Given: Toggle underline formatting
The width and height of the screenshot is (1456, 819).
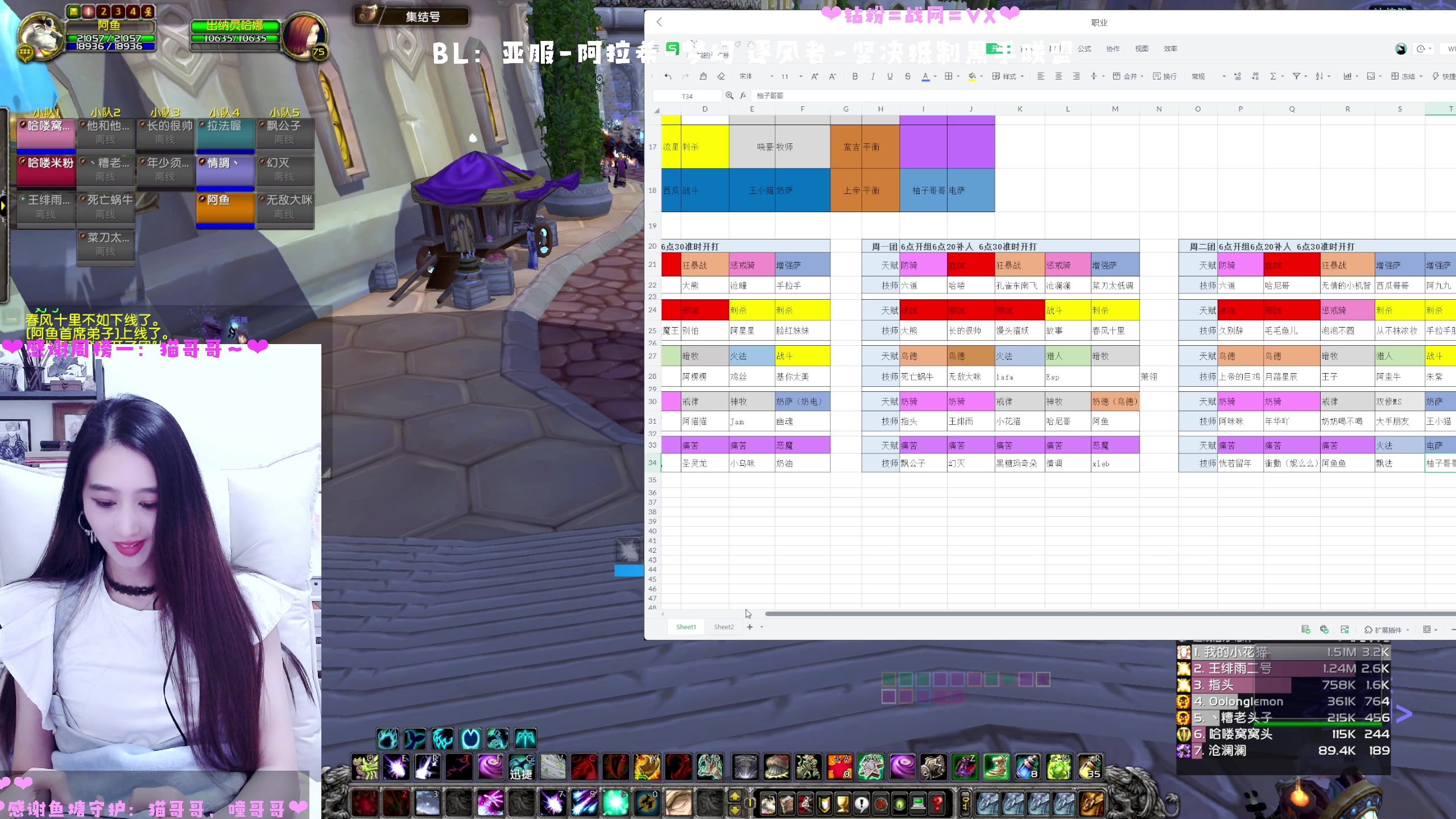Looking at the screenshot, I should (x=890, y=76).
